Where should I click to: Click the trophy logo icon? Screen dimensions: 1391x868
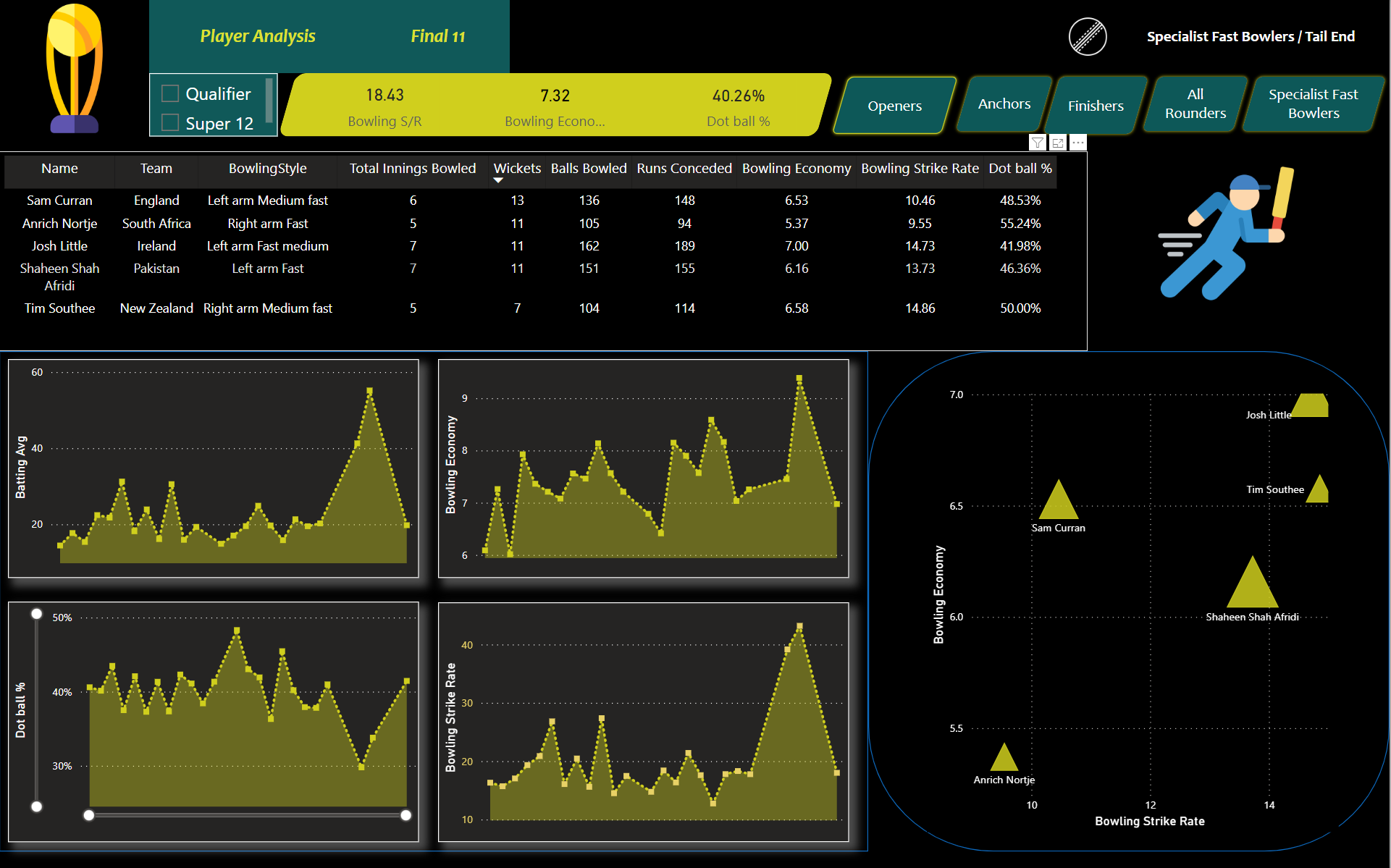pyautogui.click(x=74, y=69)
